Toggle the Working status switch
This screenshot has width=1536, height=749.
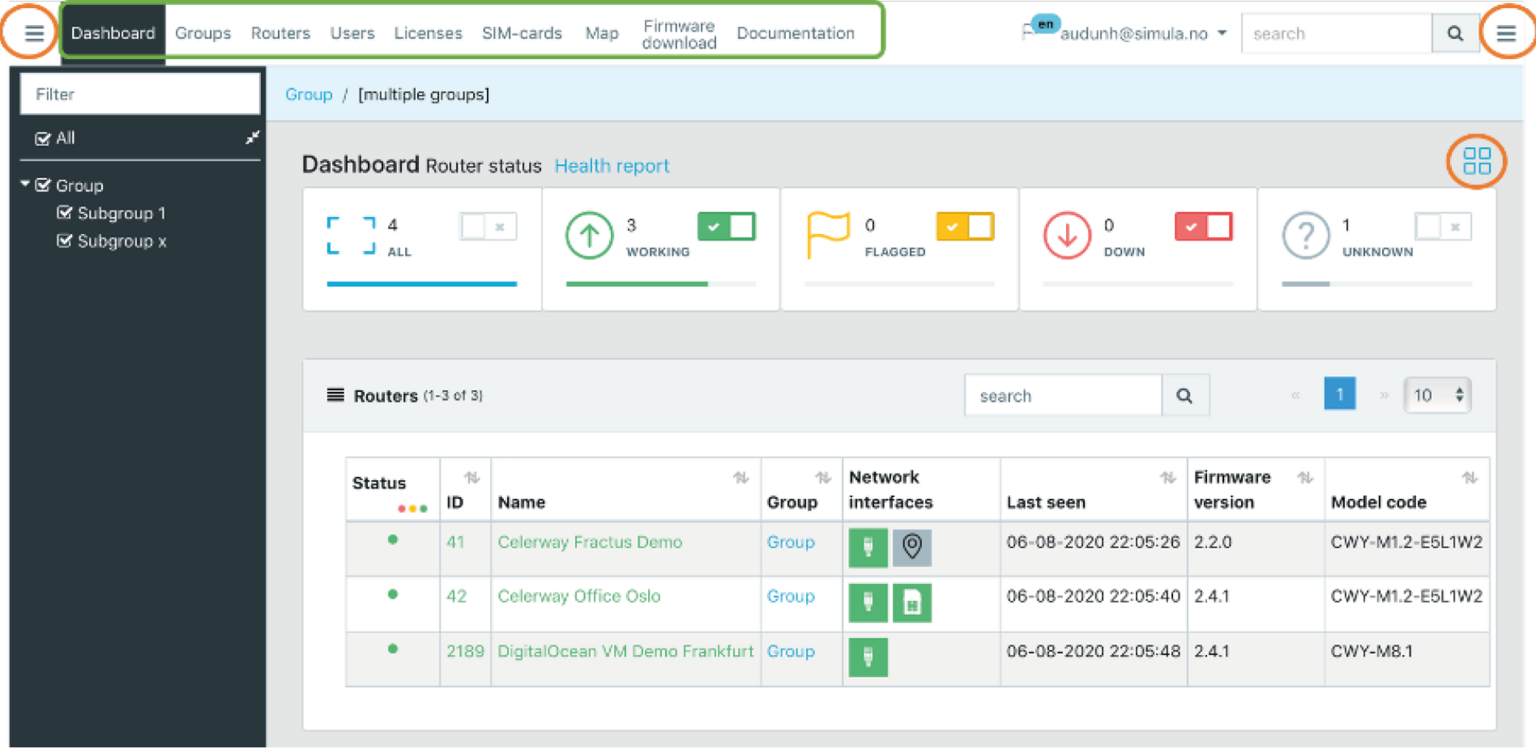tap(726, 227)
